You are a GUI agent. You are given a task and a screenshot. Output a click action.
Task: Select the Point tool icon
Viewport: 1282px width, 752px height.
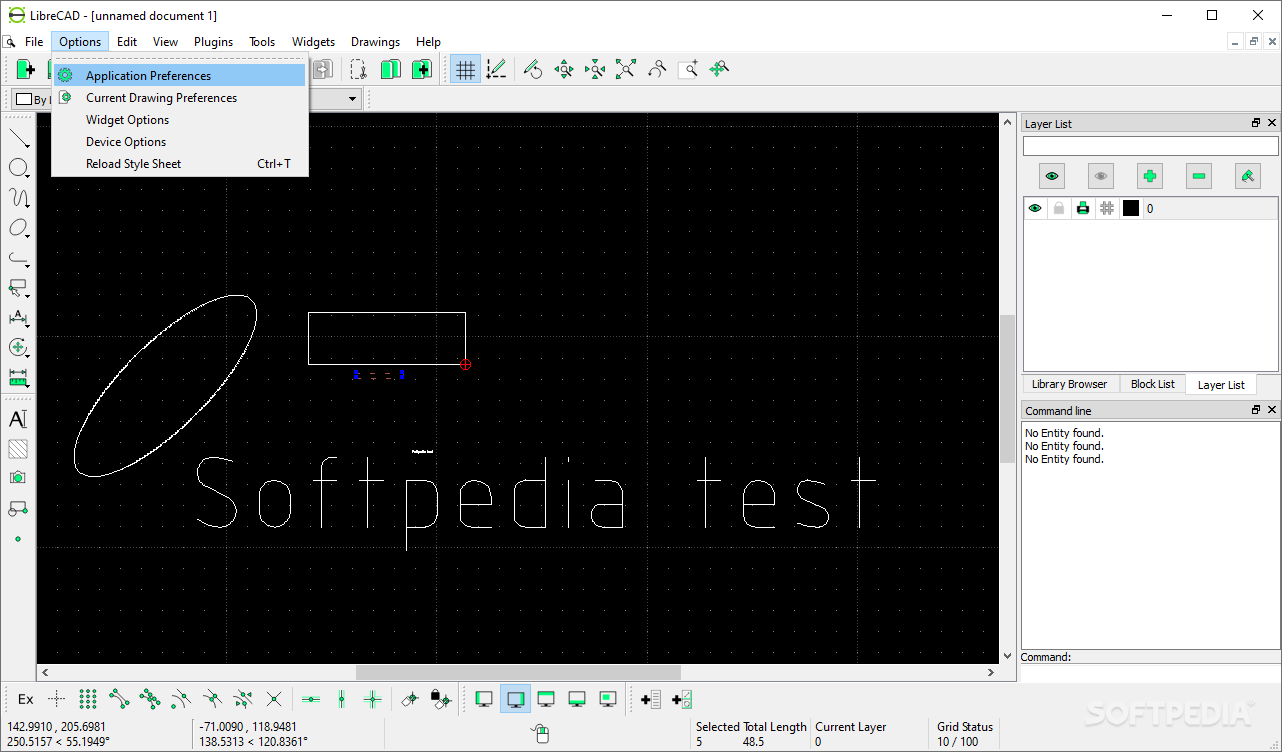click(18, 539)
